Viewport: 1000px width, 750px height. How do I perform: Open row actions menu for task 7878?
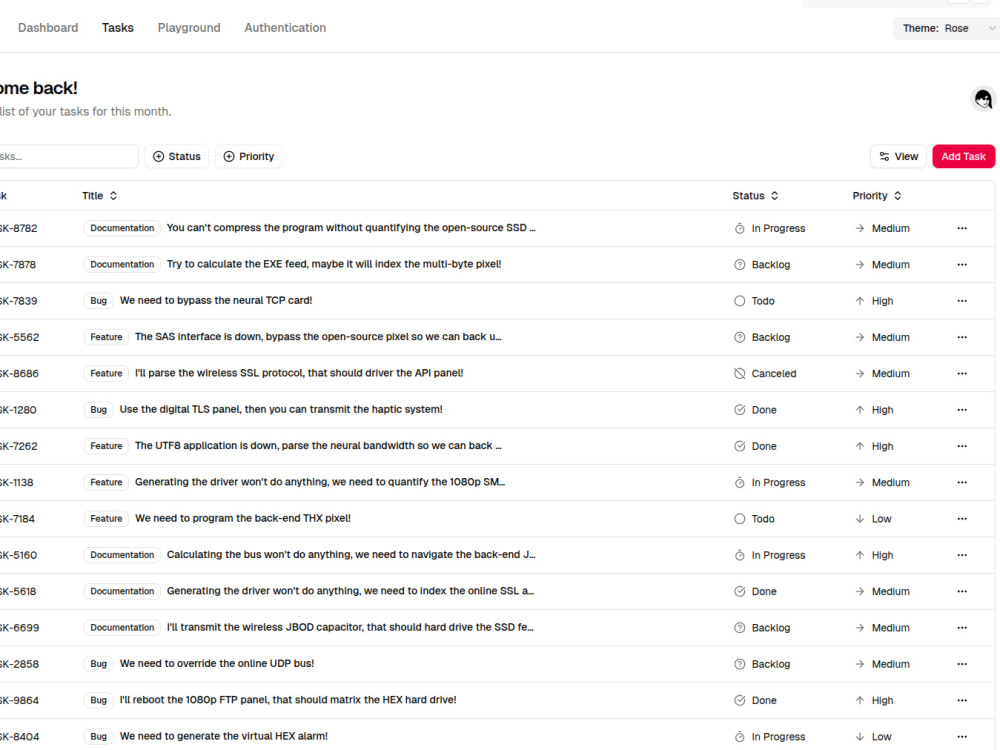[x=962, y=265]
